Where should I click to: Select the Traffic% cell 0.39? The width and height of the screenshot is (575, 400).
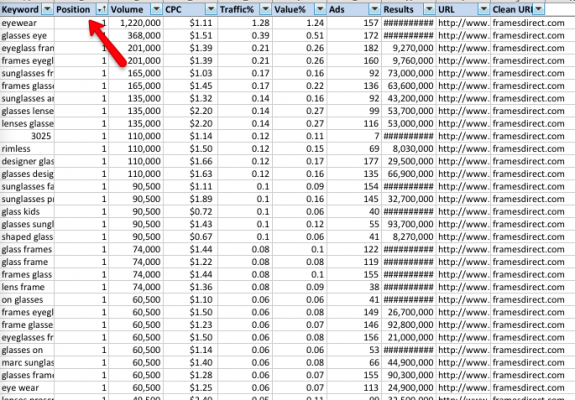245,36
